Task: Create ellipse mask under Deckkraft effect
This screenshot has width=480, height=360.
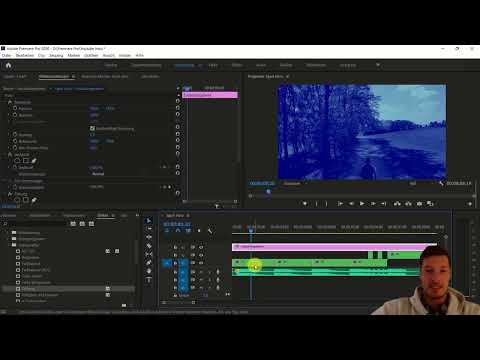Action: point(17,161)
